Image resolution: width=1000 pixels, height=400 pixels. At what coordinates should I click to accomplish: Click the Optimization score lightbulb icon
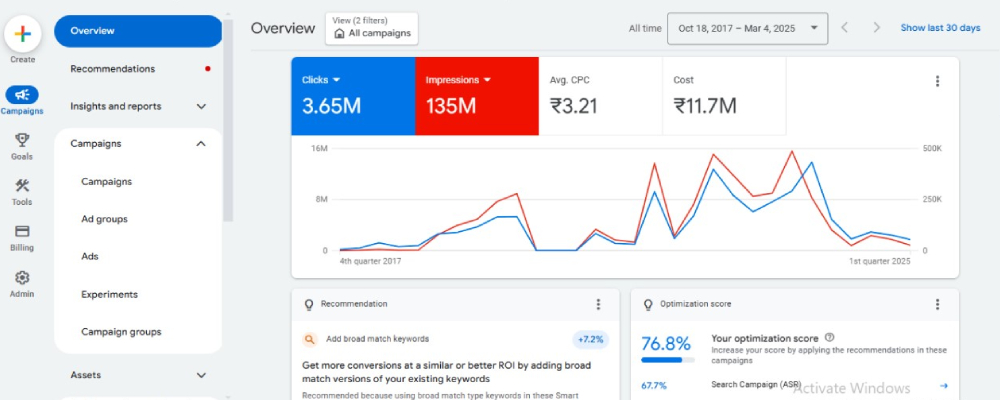[649, 304]
